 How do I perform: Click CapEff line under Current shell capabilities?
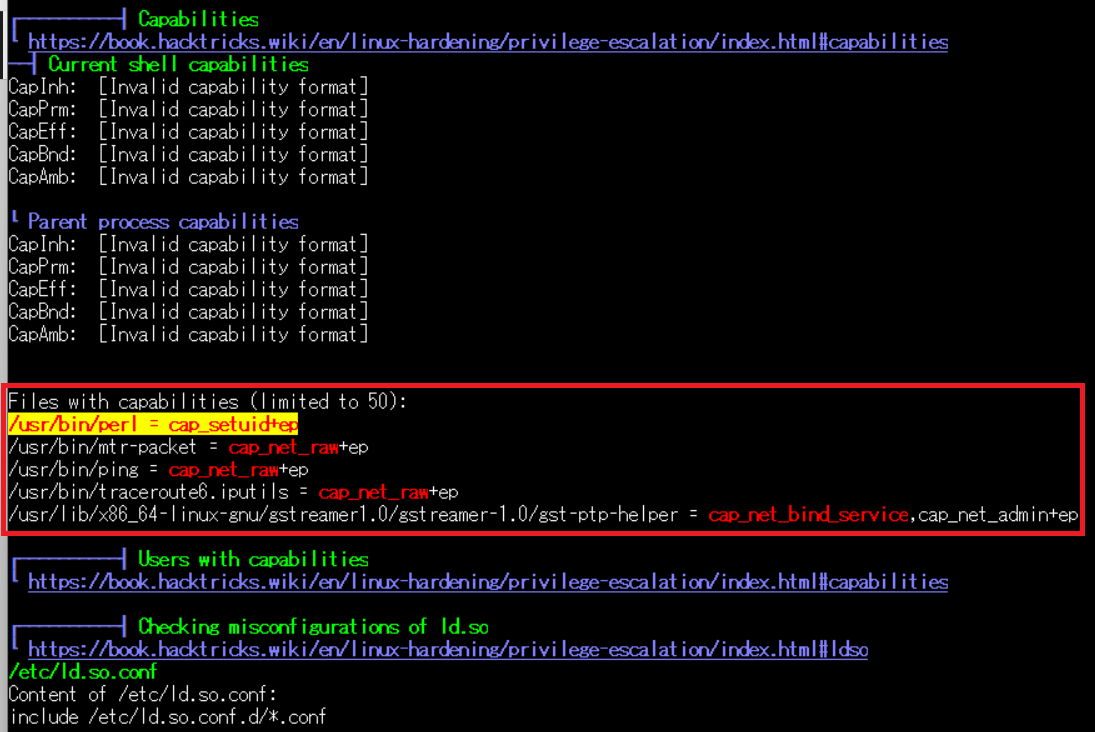coord(188,132)
